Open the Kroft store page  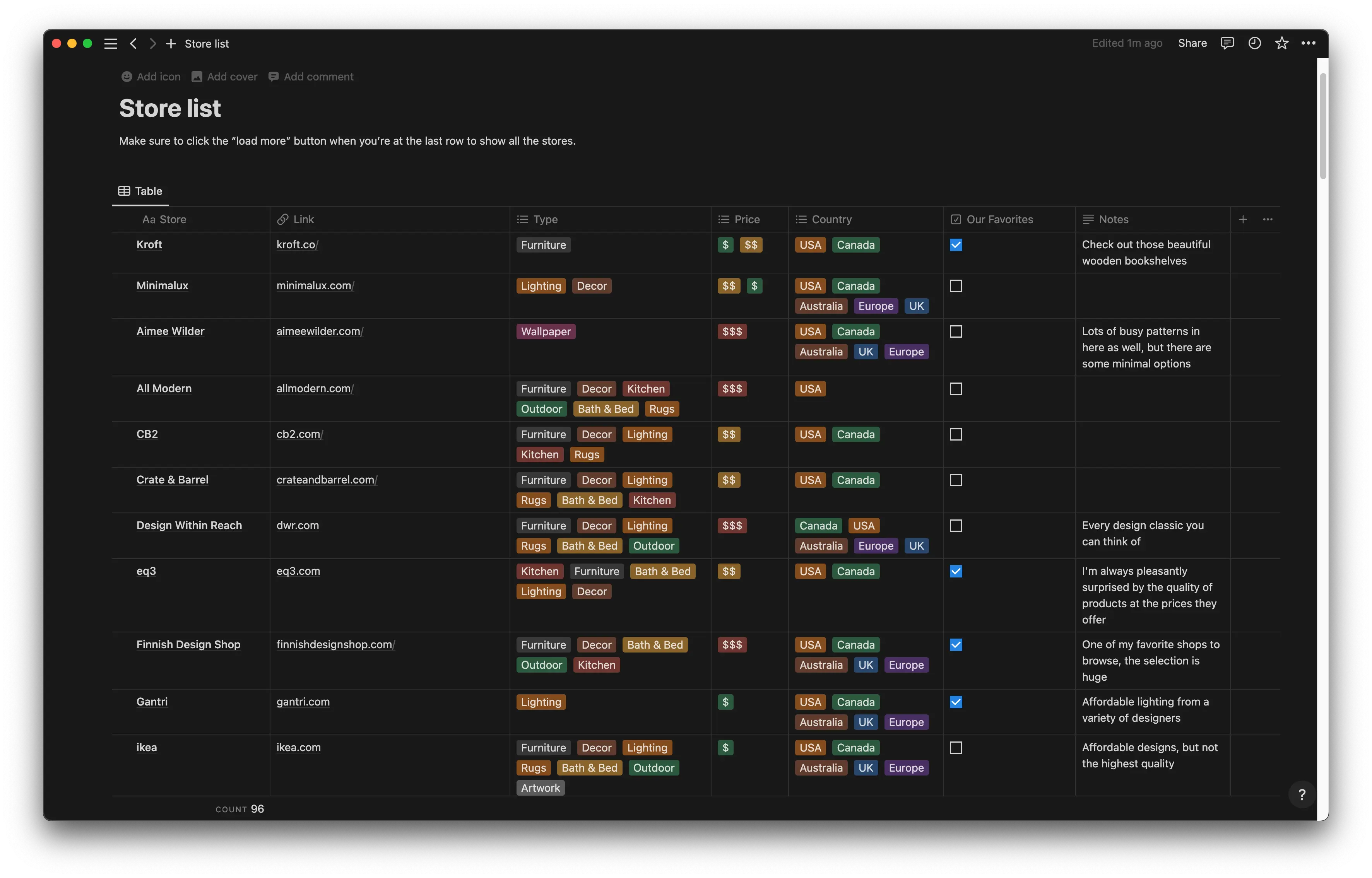pos(149,244)
